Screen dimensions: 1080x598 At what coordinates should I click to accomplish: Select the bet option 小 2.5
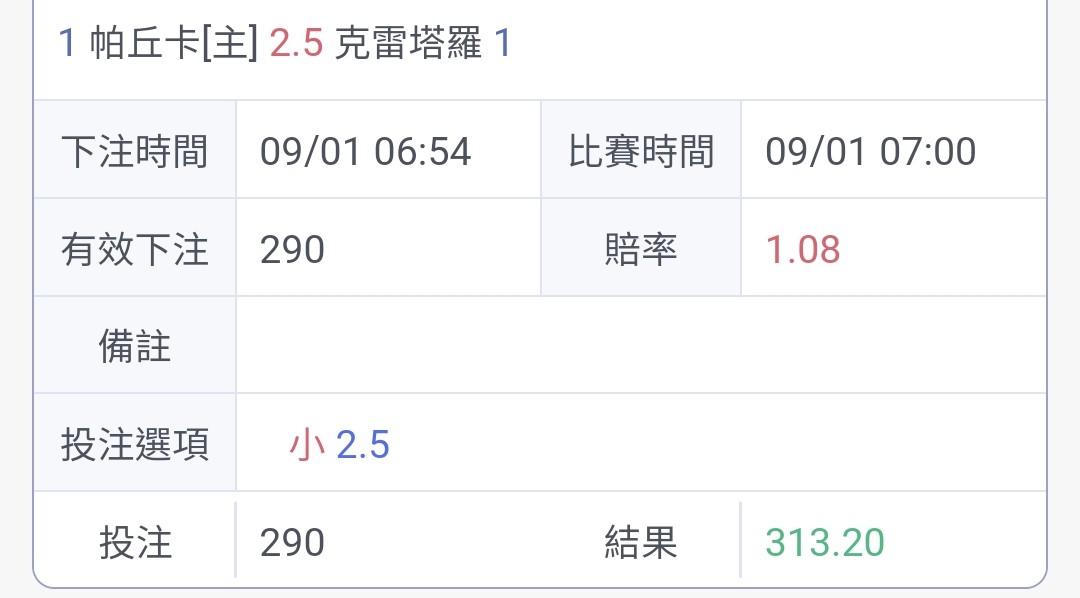point(339,444)
